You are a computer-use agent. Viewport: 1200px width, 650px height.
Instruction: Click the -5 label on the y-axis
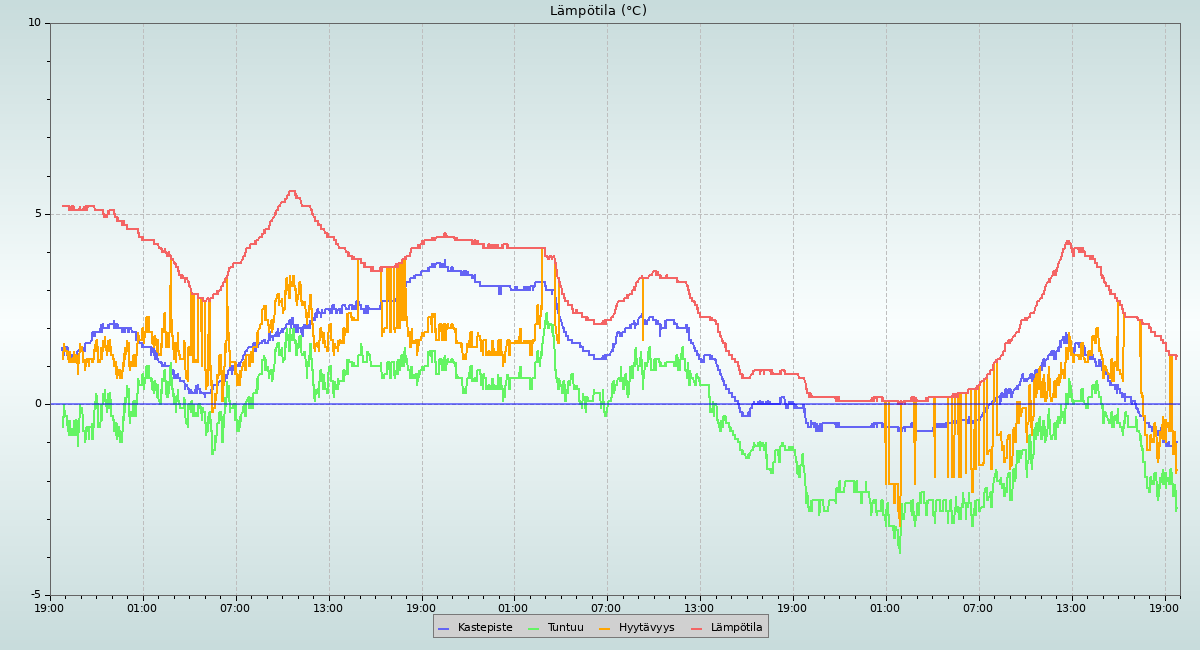click(35, 595)
